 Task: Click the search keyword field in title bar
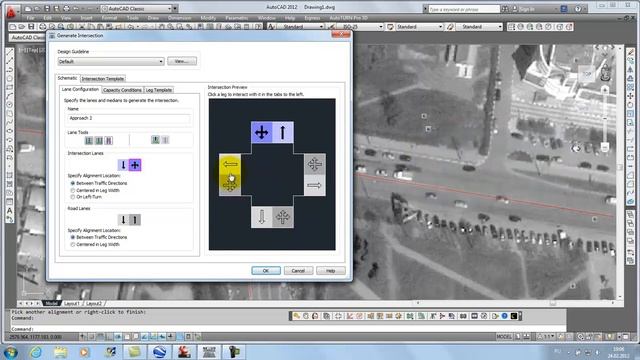[x=464, y=9]
